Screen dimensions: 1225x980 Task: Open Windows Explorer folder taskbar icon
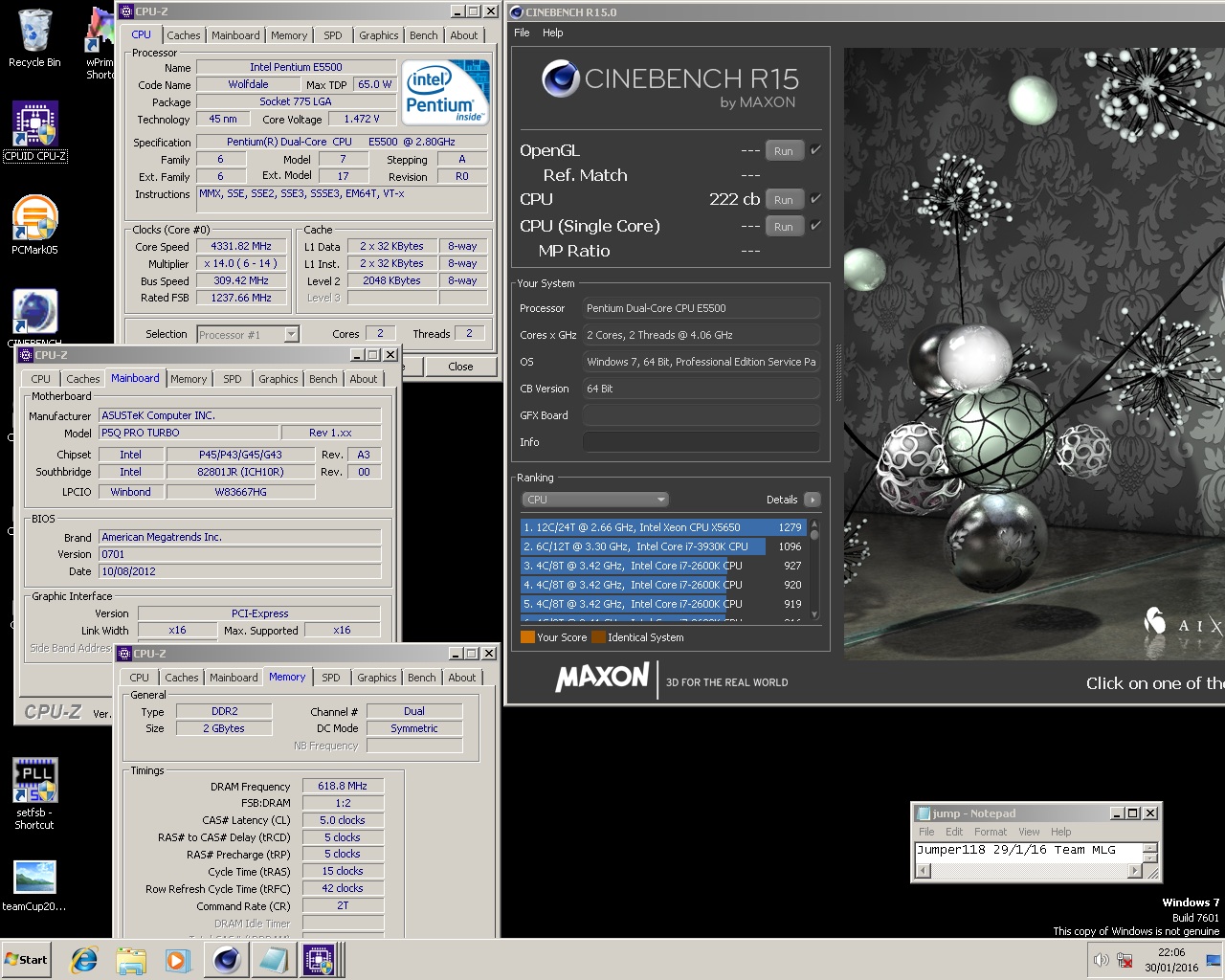point(131,960)
